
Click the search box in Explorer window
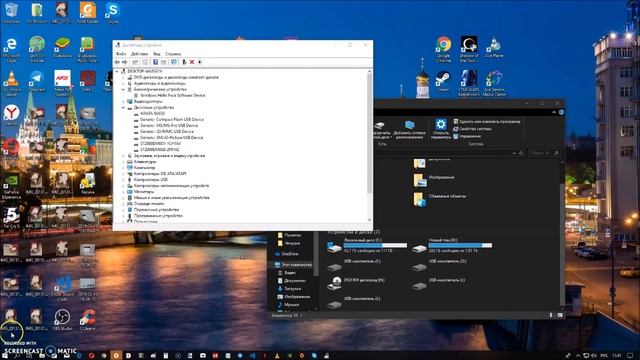tap(543, 153)
